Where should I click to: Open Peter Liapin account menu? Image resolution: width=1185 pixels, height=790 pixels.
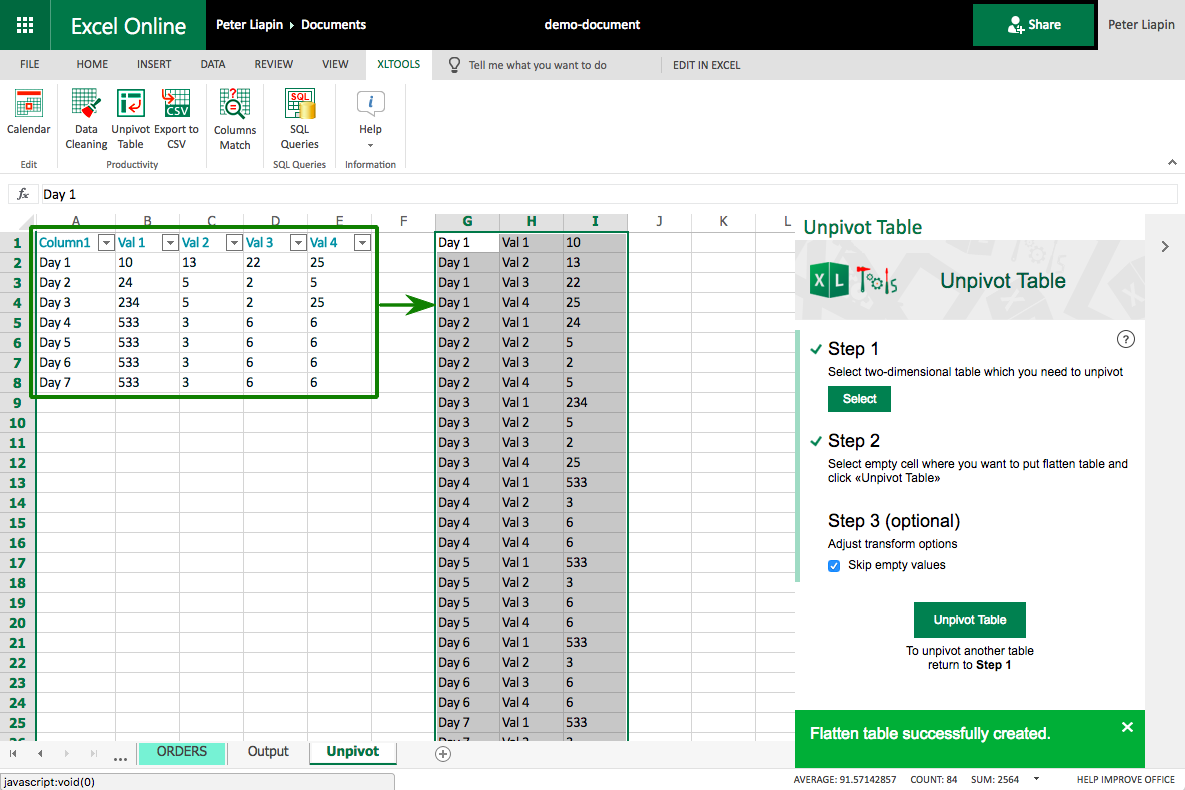tap(1141, 25)
